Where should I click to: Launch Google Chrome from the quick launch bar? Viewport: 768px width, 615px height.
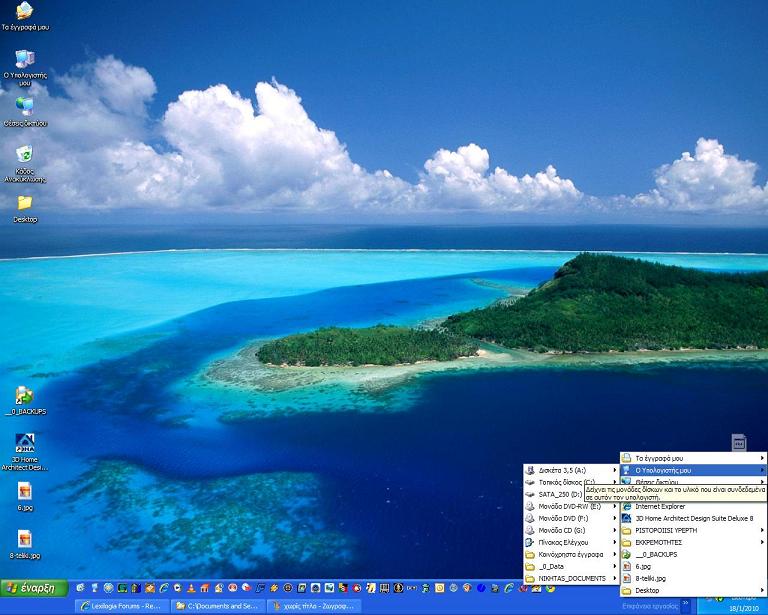pos(550,588)
